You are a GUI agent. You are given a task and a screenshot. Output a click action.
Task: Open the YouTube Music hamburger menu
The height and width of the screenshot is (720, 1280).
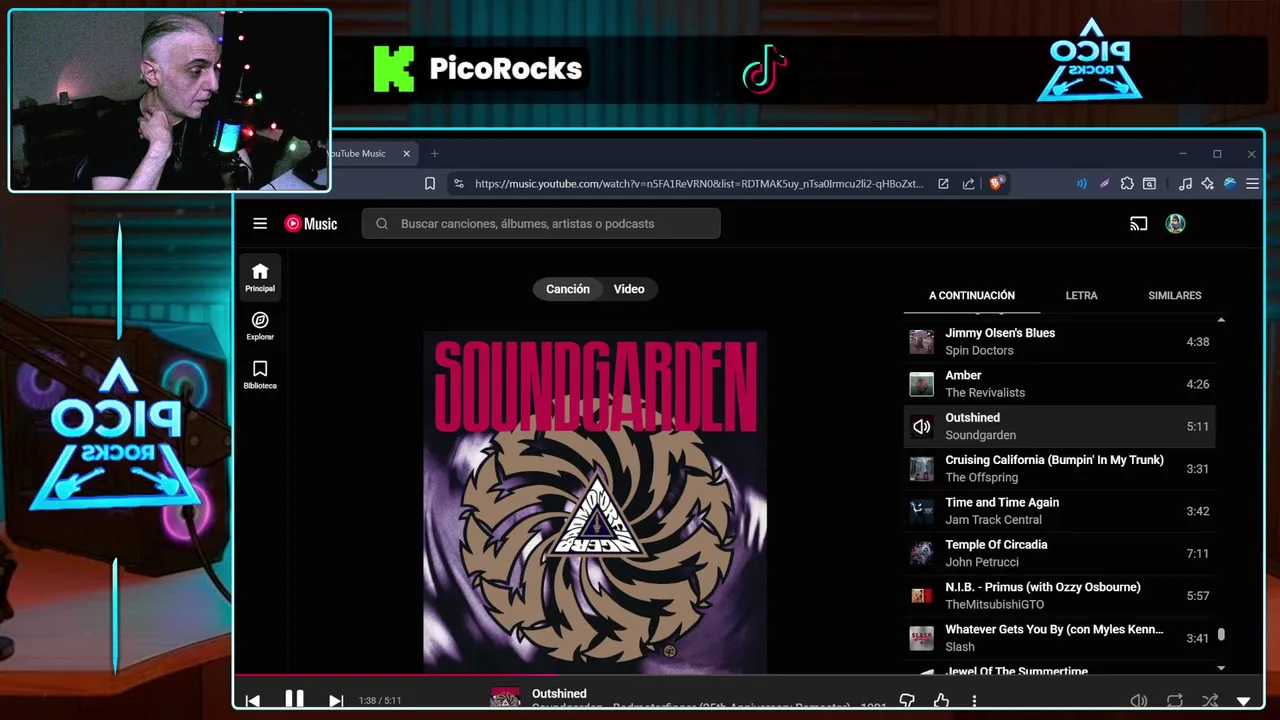[260, 224]
